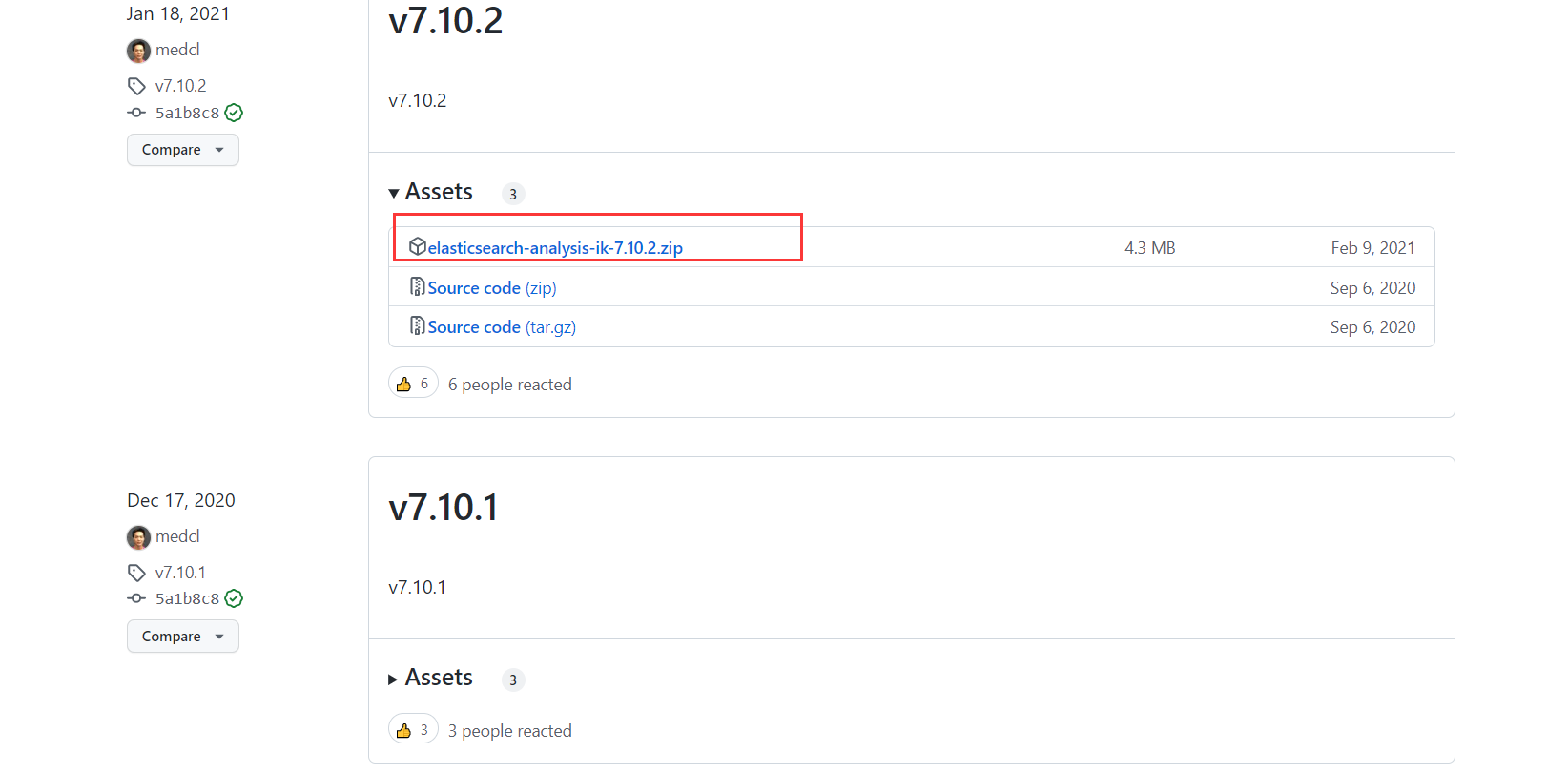Click thumbs up reaction with 3 votes

click(413, 730)
